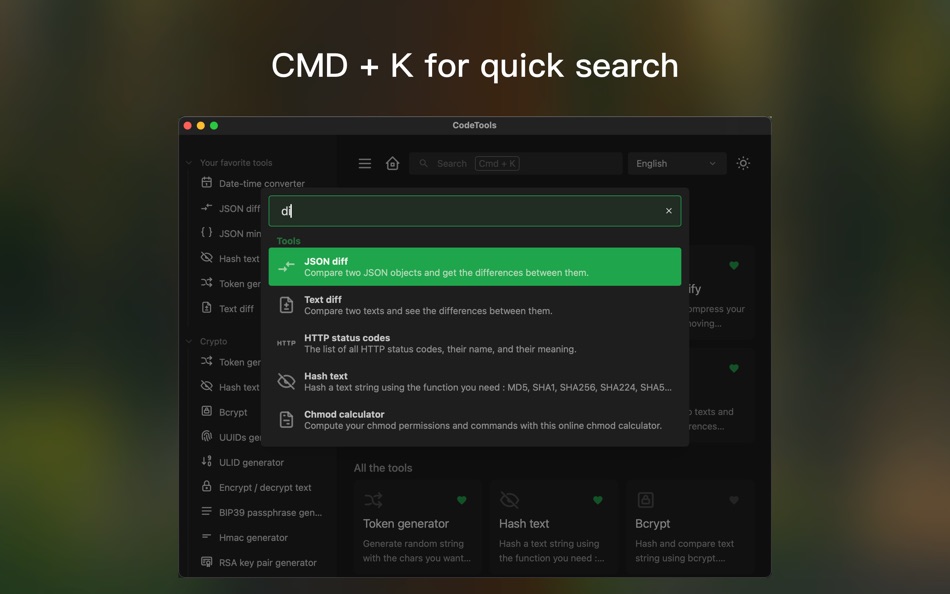The width and height of the screenshot is (950, 594).
Task: Click the JSON diff arrows icon in results
Action: coord(286,267)
